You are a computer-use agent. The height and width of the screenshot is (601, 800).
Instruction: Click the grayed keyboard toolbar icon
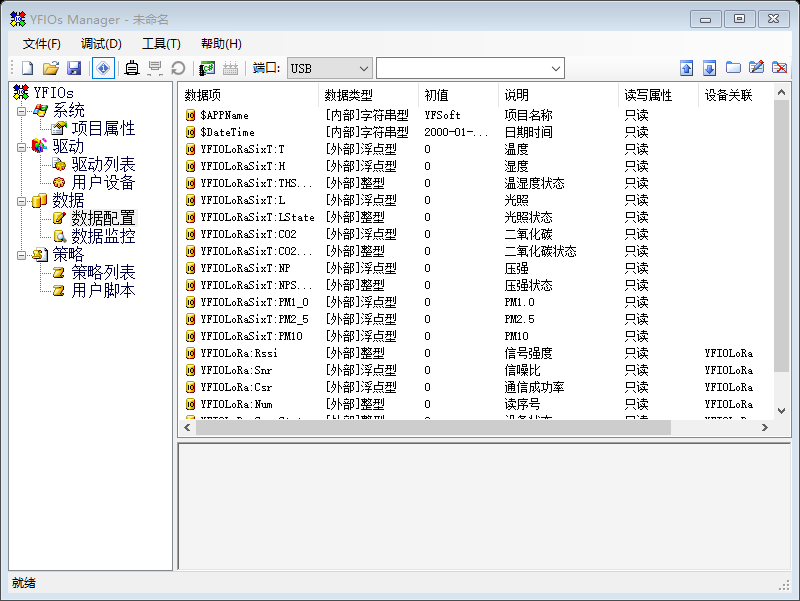(231, 68)
